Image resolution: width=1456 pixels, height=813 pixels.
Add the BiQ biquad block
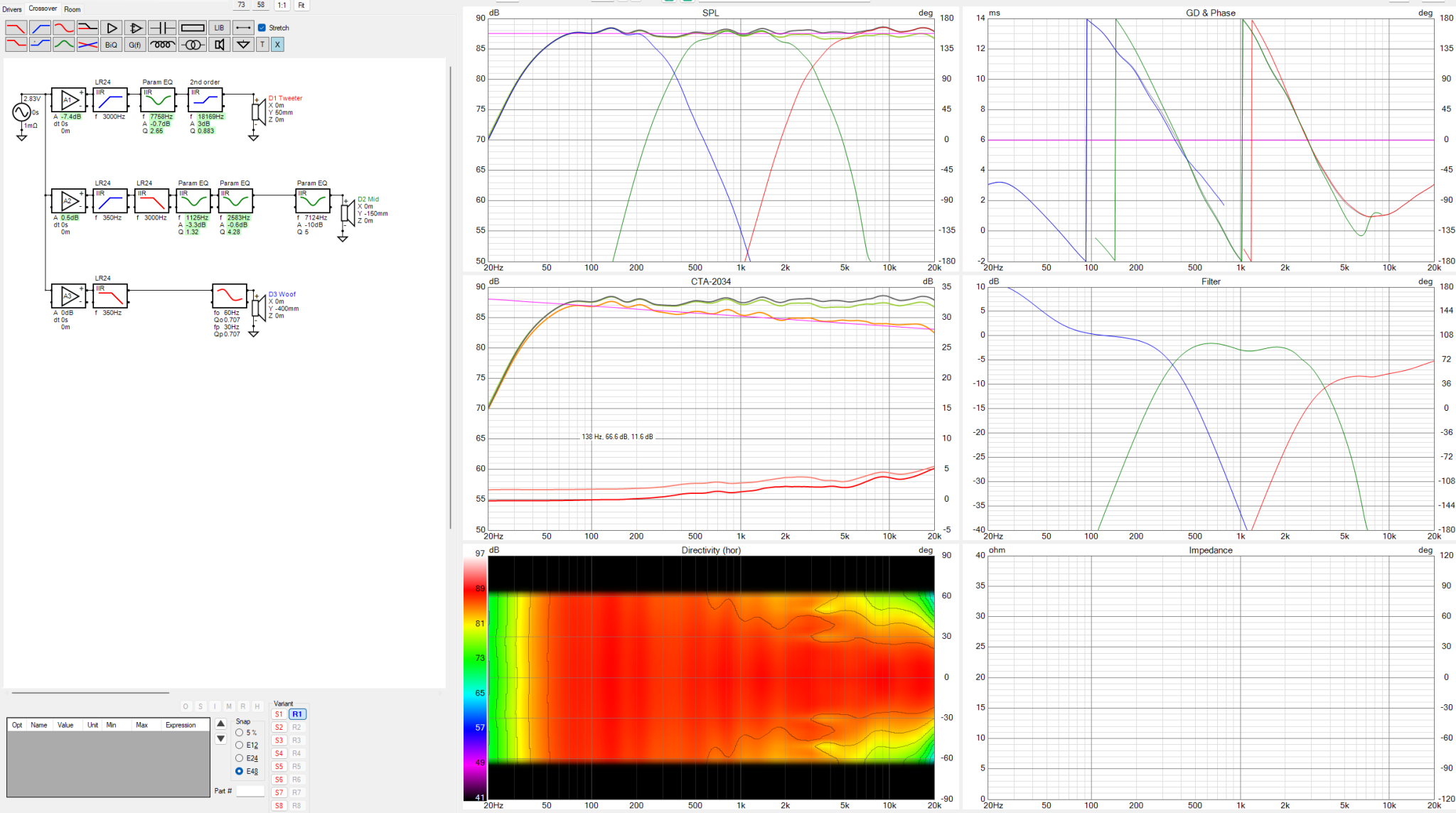(x=111, y=45)
